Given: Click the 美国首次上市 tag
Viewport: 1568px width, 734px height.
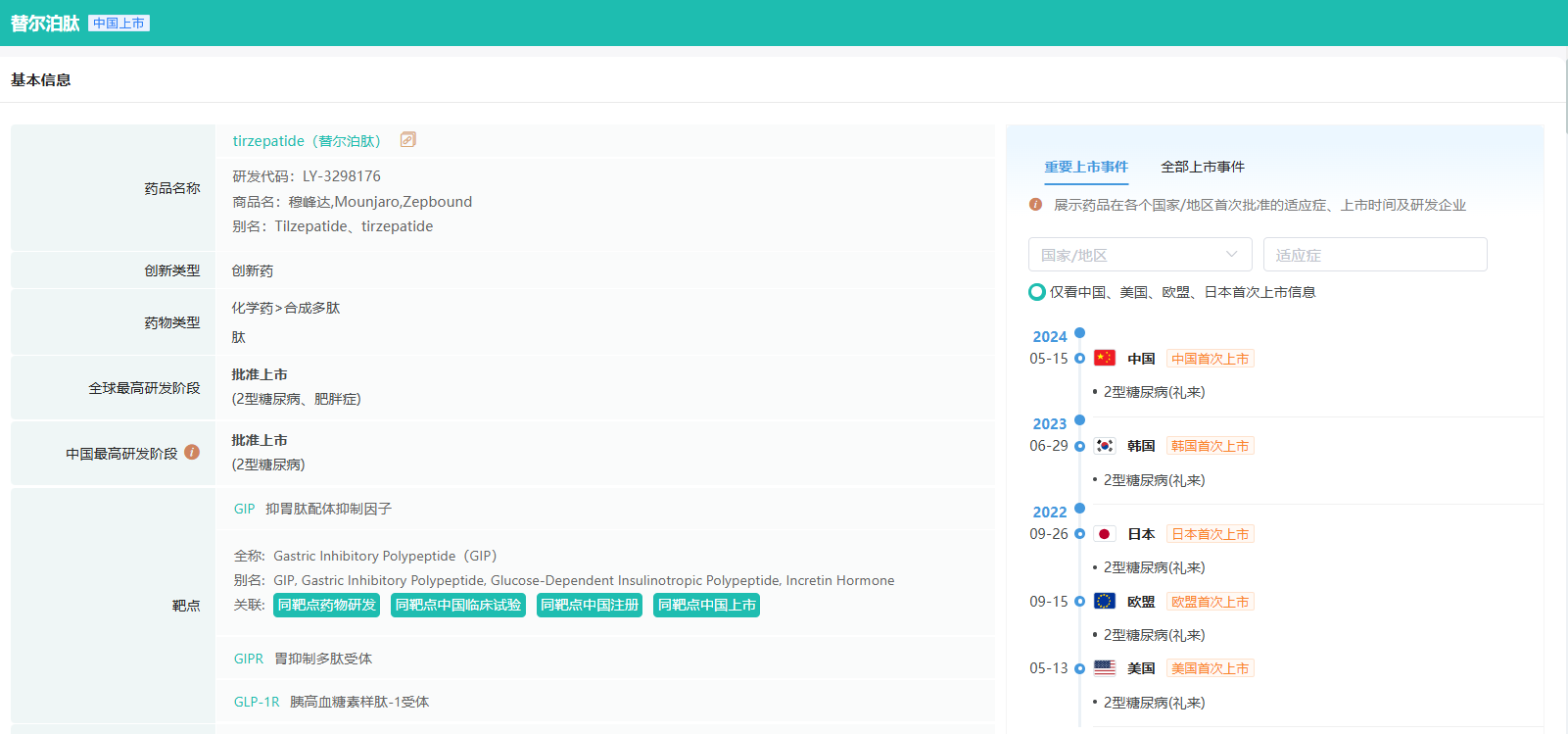Looking at the screenshot, I should point(1211,668).
